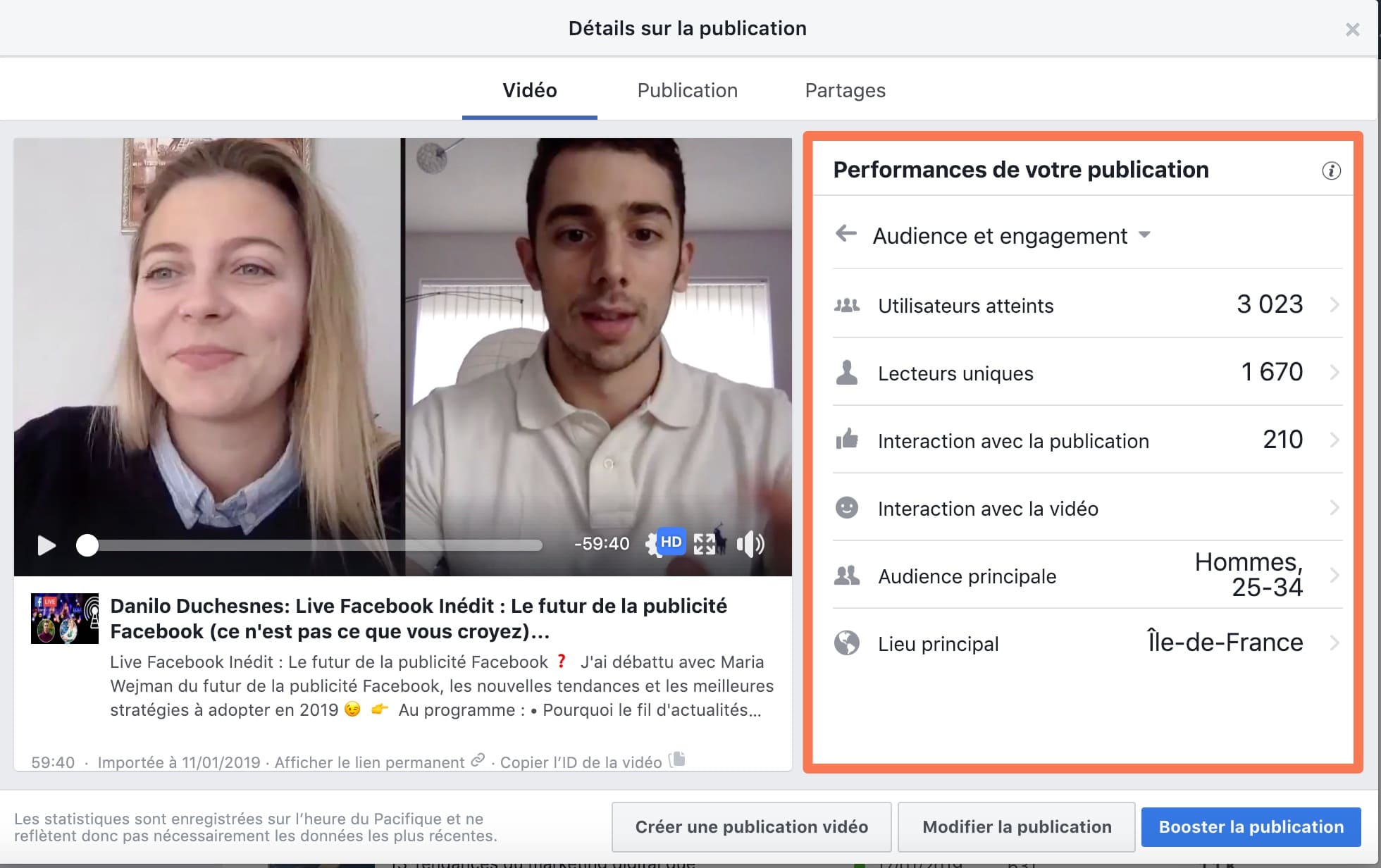The image size is (1381, 868).
Task: Switch to the Partages tab
Action: coord(845,91)
